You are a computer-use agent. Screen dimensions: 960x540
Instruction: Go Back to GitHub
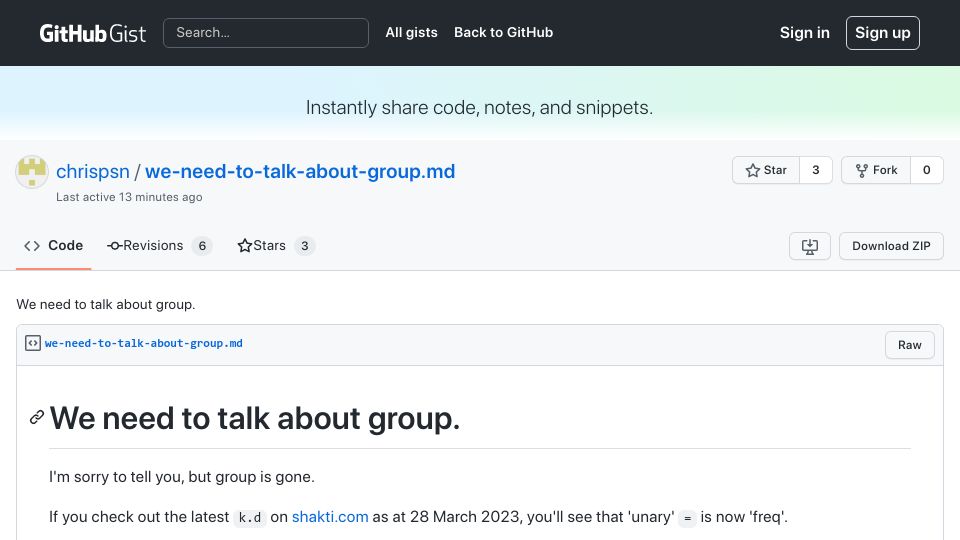pos(503,32)
